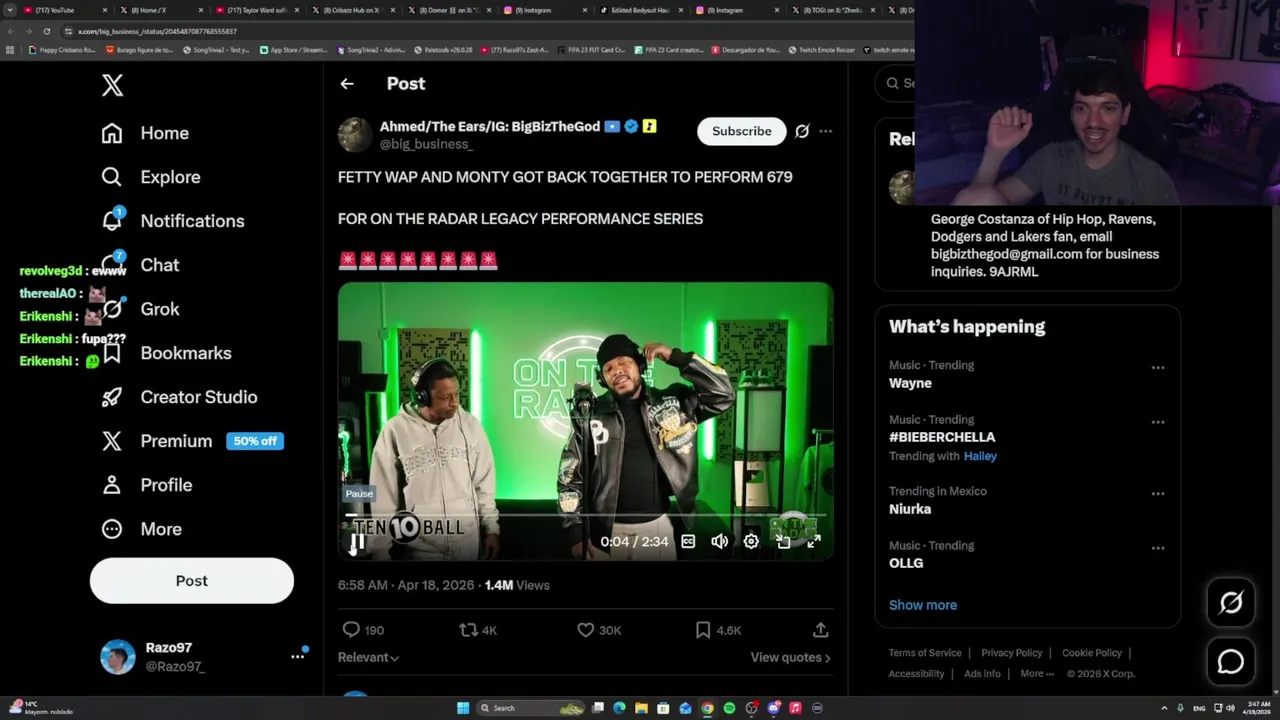The height and width of the screenshot is (720, 1280).
Task: Open Bookmarks in X sidebar
Action: click(x=167, y=353)
